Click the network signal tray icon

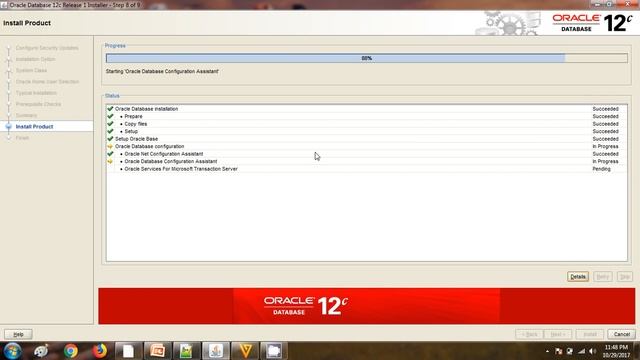(581, 351)
